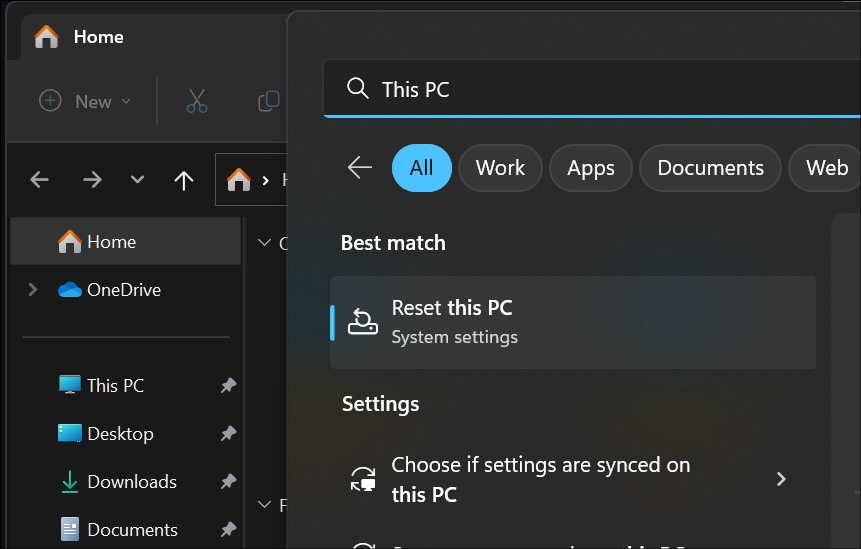
Task: Open the New menu in File Explorer
Action: click(85, 102)
